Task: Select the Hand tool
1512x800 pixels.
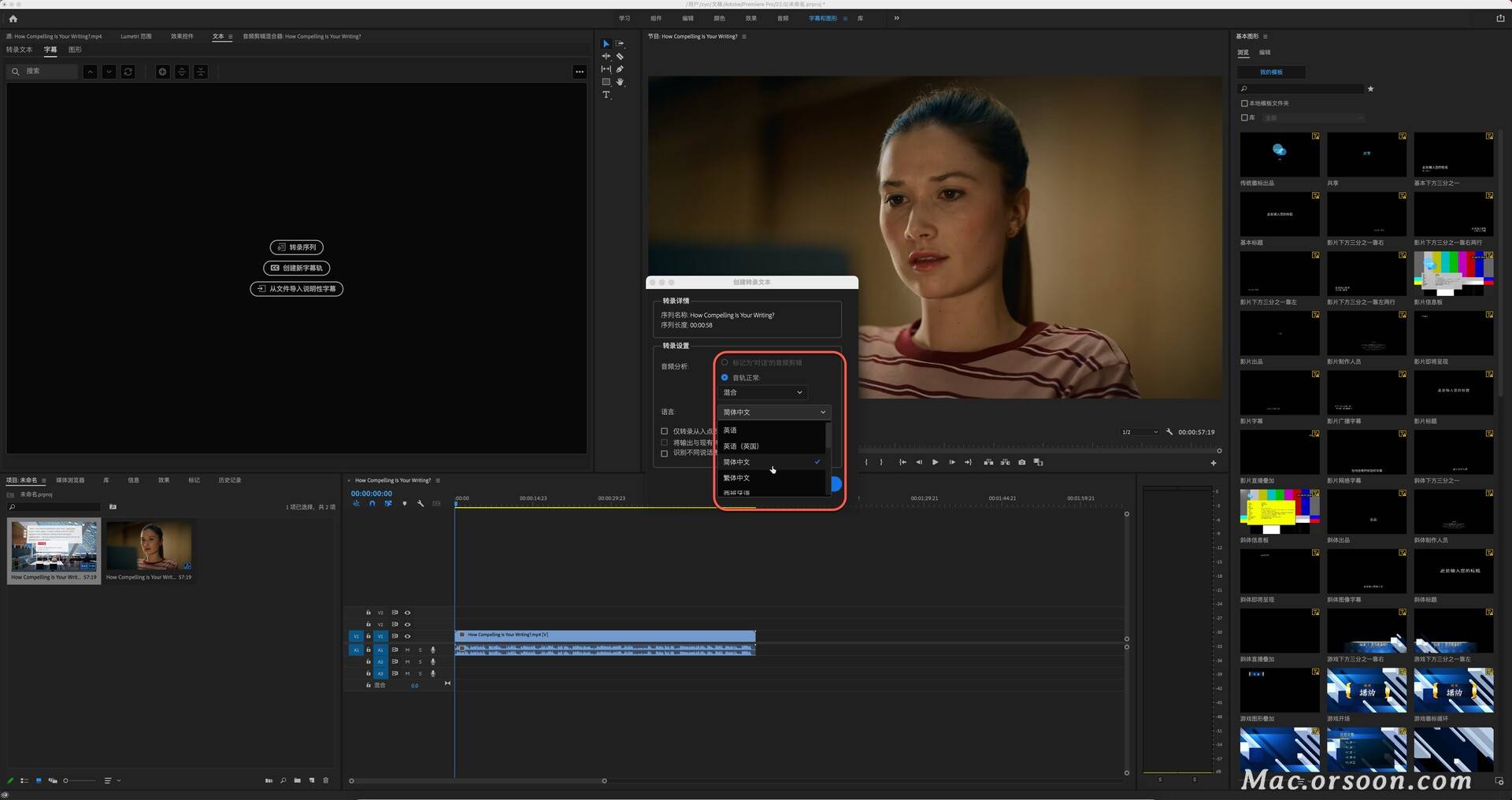Action: pos(620,82)
